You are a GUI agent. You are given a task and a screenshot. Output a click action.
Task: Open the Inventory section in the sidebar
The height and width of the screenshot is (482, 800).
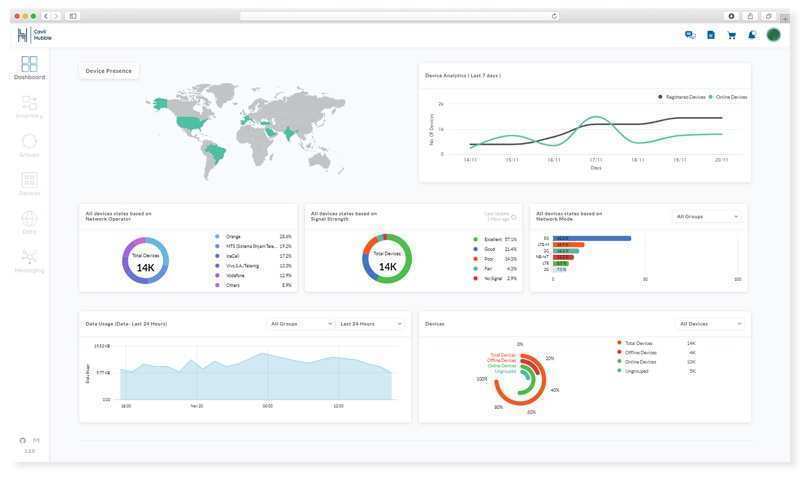(x=29, y=107)
